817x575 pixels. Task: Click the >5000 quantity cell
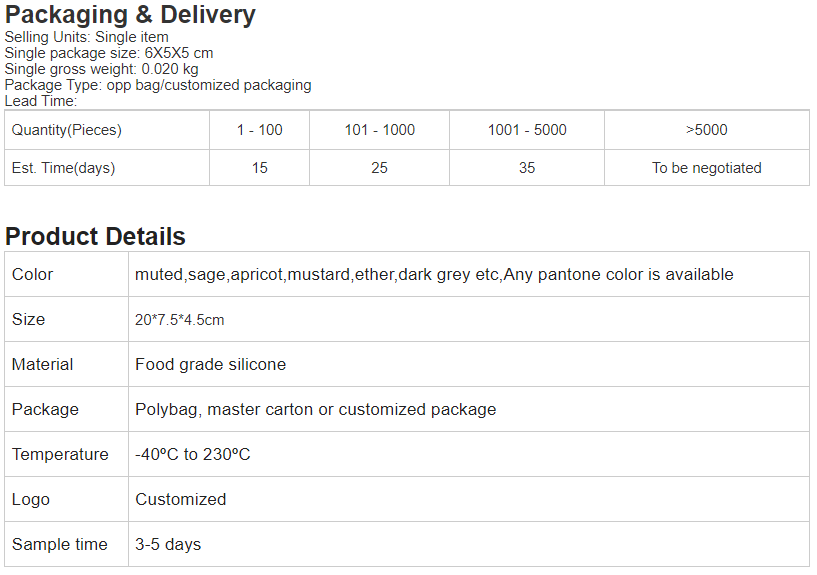click(x=707, y=130)
